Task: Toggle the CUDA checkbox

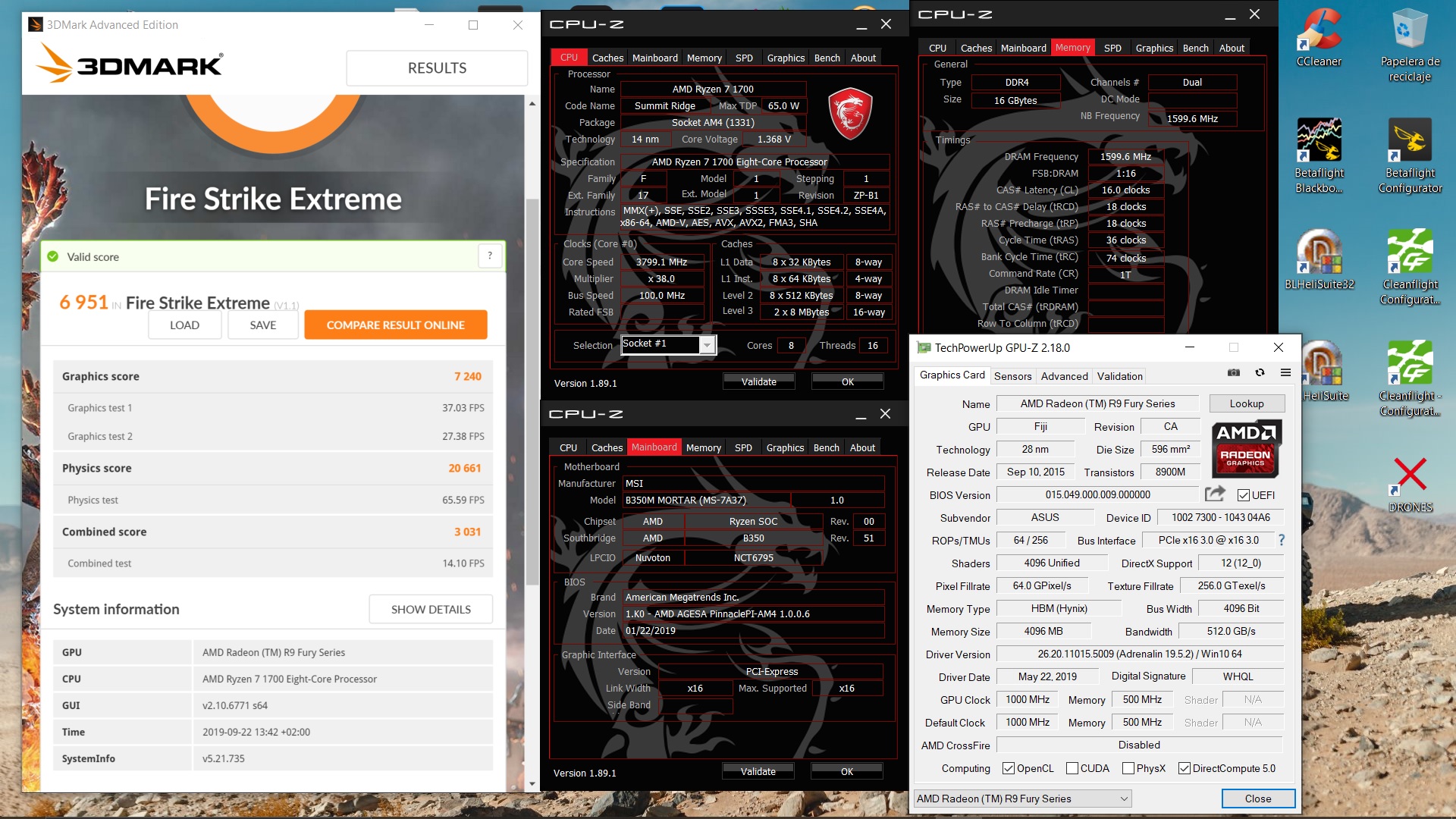Action: pyautogui.click(x=1072, y=768)
